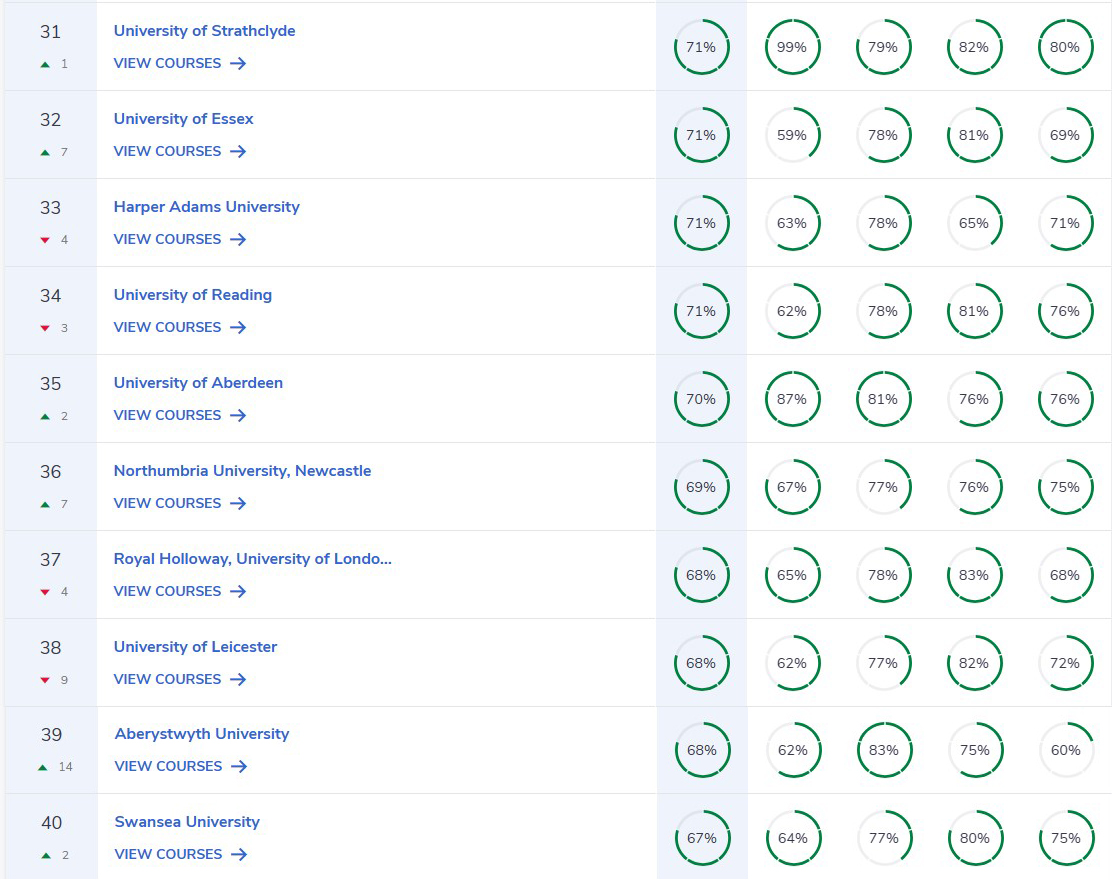1112x887 pixels.
Task: Click green up triangle under rank 36
Action: 45,505
